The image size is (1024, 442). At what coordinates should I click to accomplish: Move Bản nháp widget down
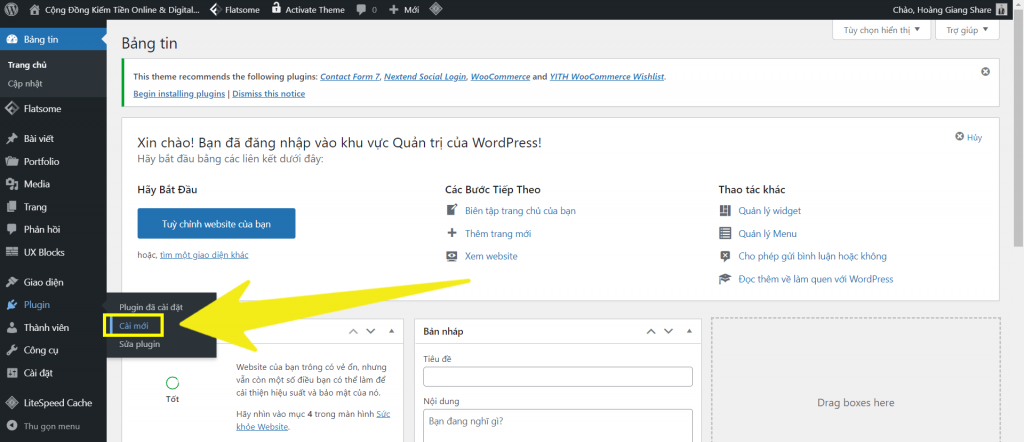[668, 331]
